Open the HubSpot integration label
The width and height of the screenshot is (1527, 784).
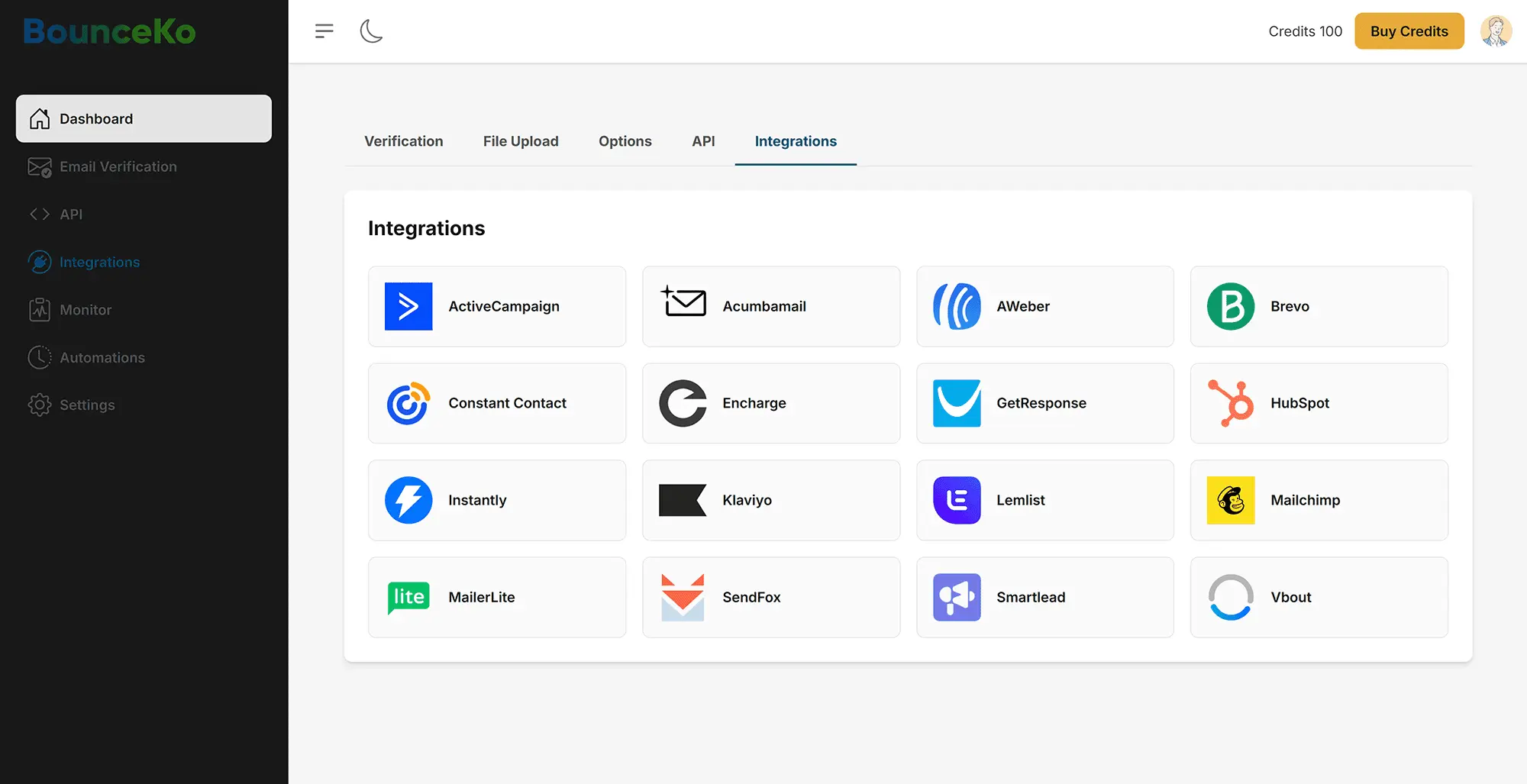click(x=1299, y=403)
